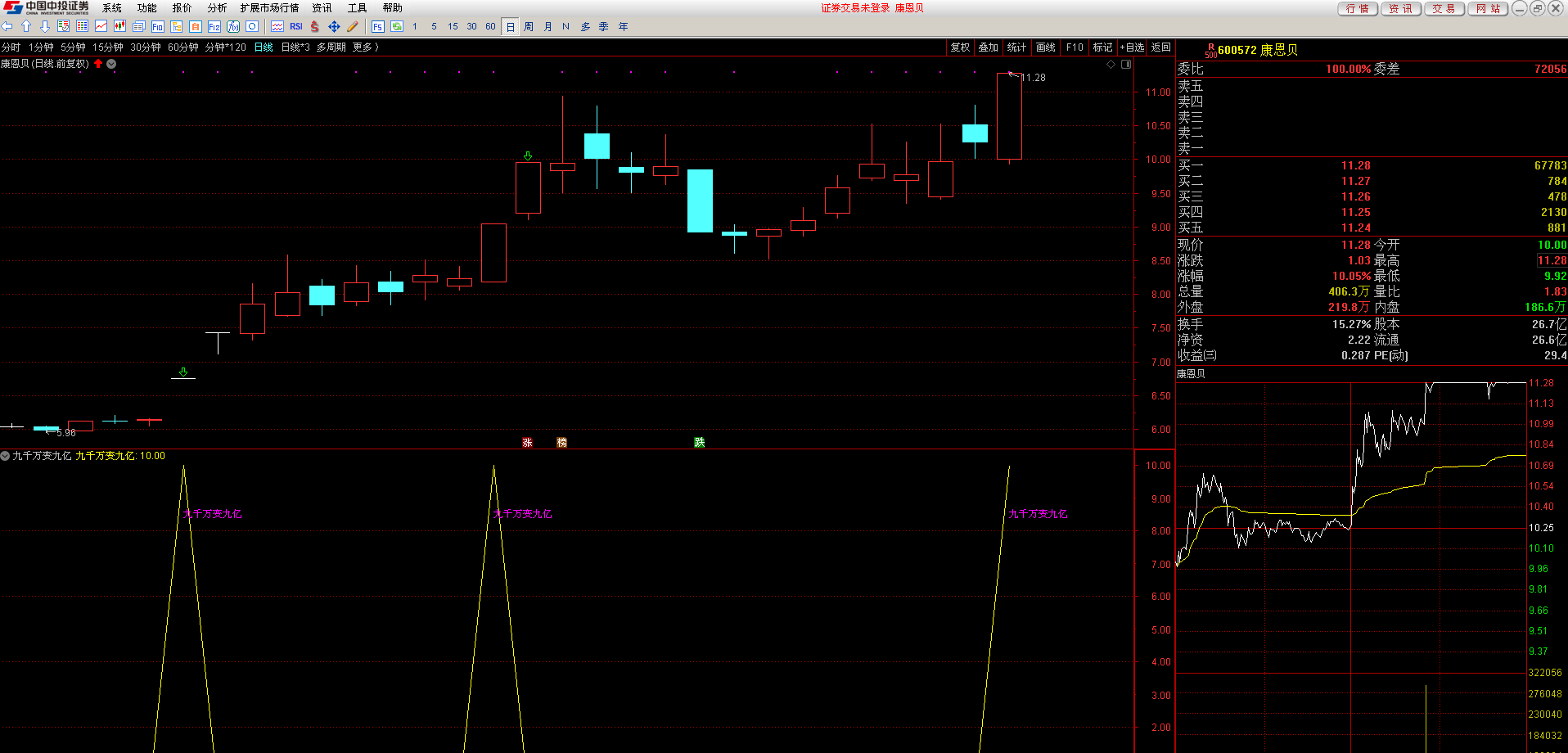
Task: Switch to monthly 月 period in toolbar
Action: coord(547,26)
